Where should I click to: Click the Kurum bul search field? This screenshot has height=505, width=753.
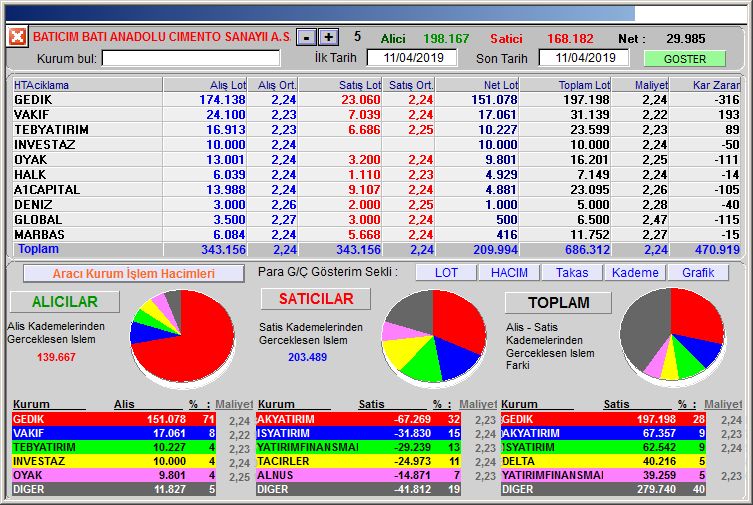coord(191,59)
